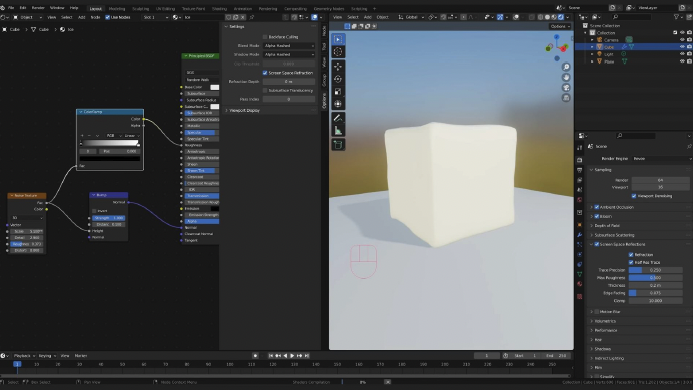Click the wireframe viewport shading icon
Image resolution: width=693 pixels, height=390 pixels.
[x=541, y=17]
